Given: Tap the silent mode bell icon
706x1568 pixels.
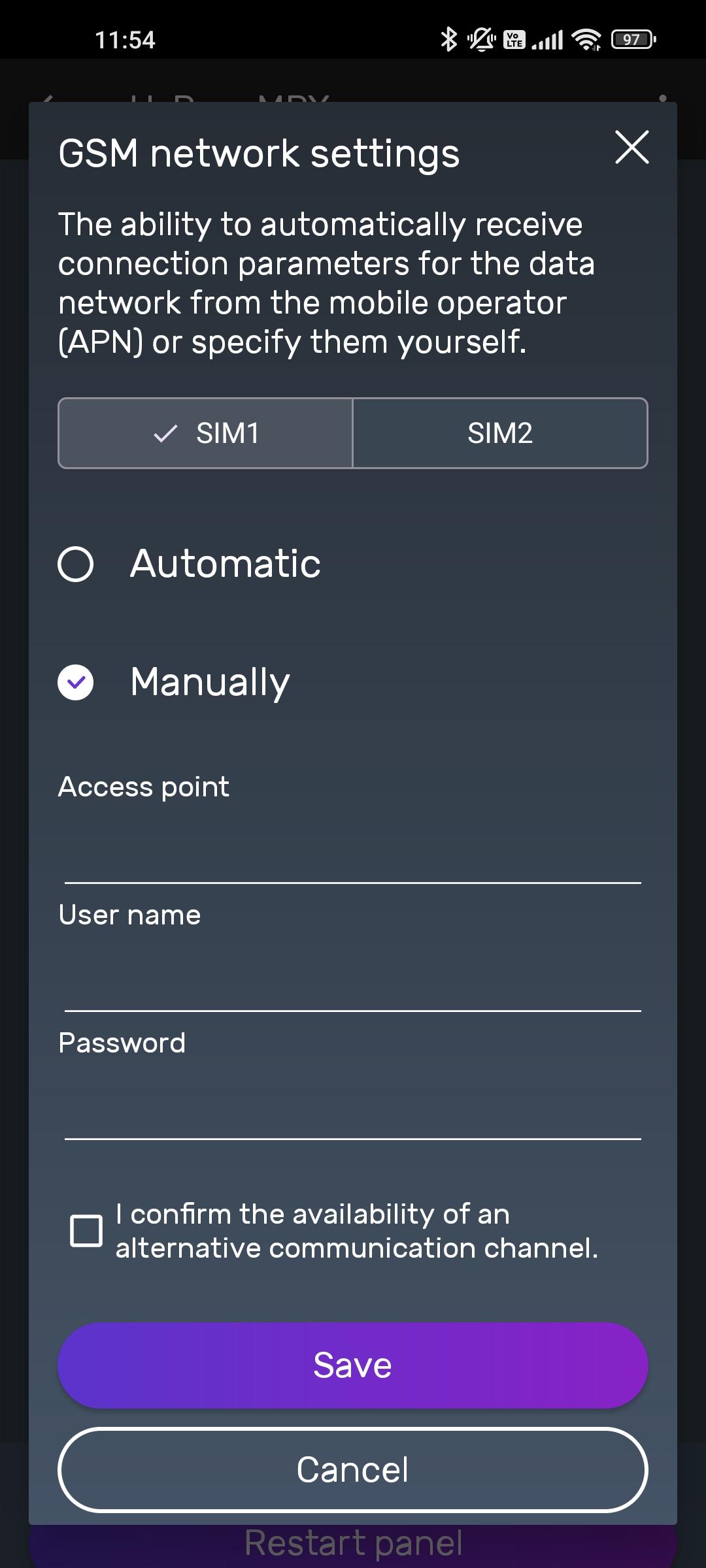Looking at the screenshot, I should [x=481, y=39].
